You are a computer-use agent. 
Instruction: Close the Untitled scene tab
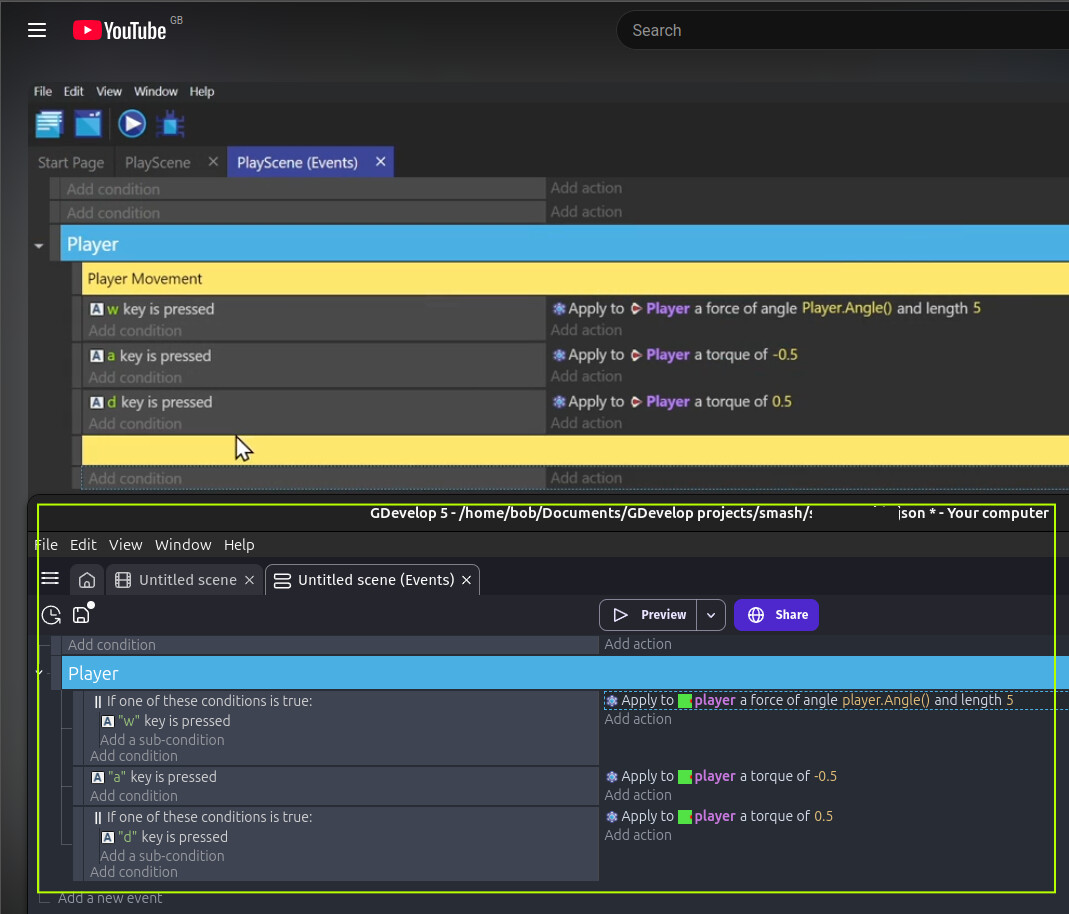(250, 580)
